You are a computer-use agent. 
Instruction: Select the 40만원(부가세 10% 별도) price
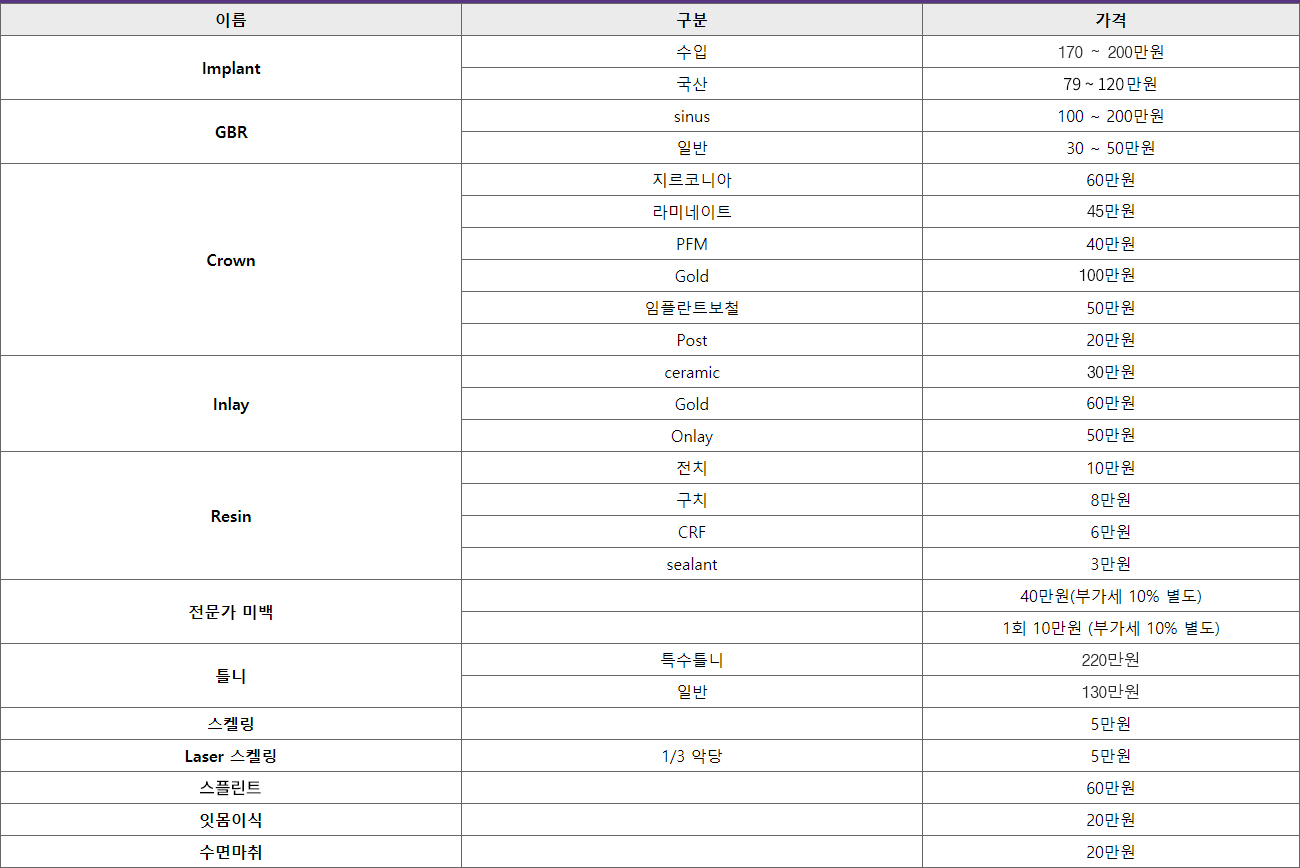pos(1110,596)
